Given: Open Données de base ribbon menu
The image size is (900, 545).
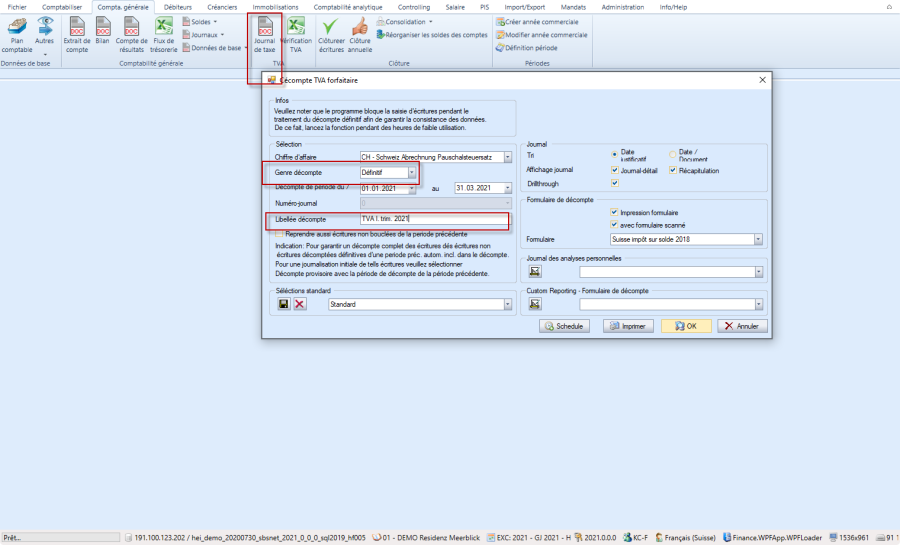Looking at the screenshot, I should (215, 48).
